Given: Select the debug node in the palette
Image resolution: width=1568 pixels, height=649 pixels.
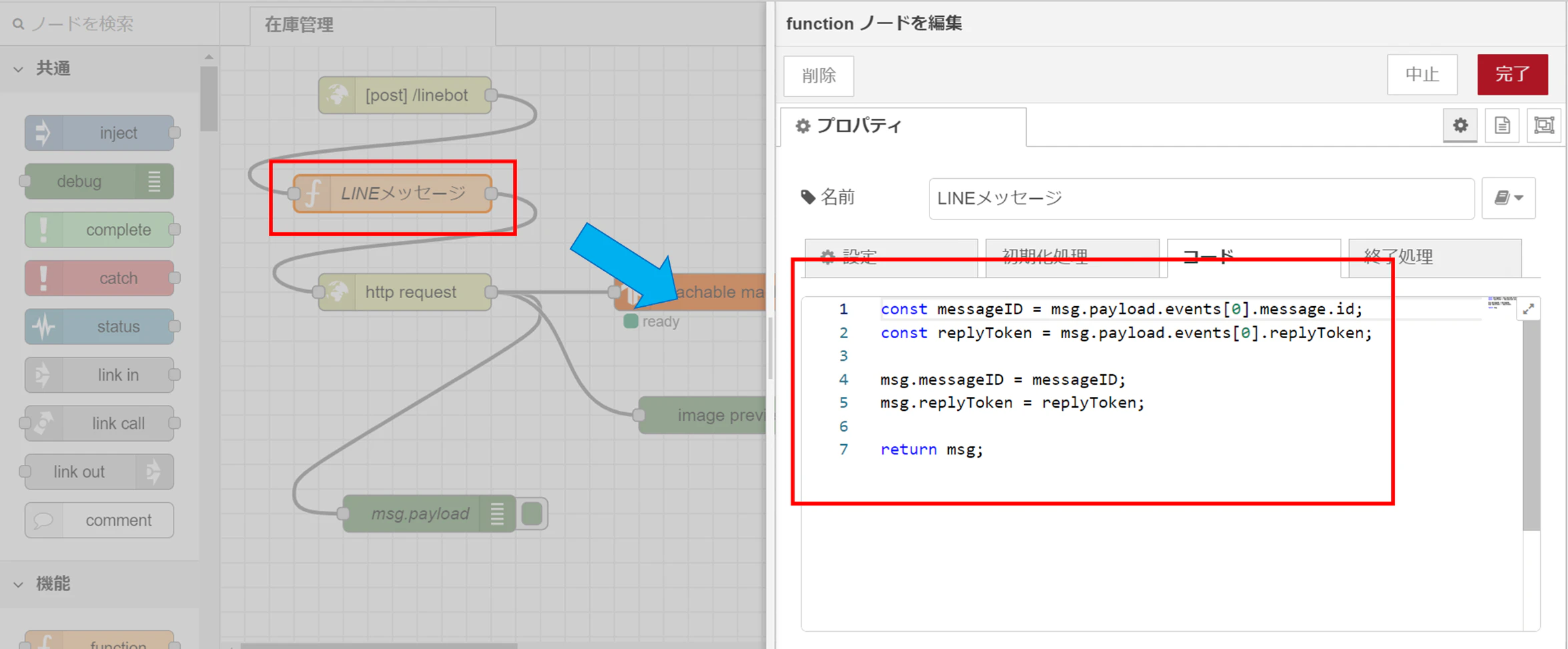Looking at the screenshot, I should 99,181.
